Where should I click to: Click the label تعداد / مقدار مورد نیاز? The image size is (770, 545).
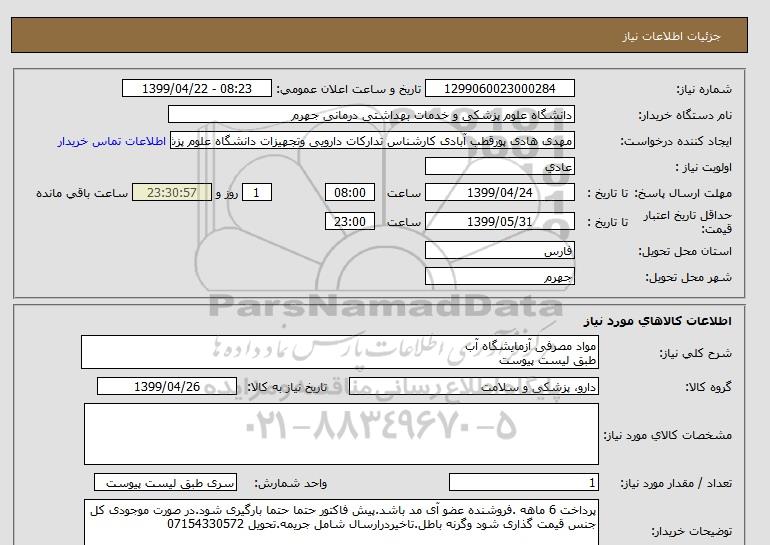point(676,483)
